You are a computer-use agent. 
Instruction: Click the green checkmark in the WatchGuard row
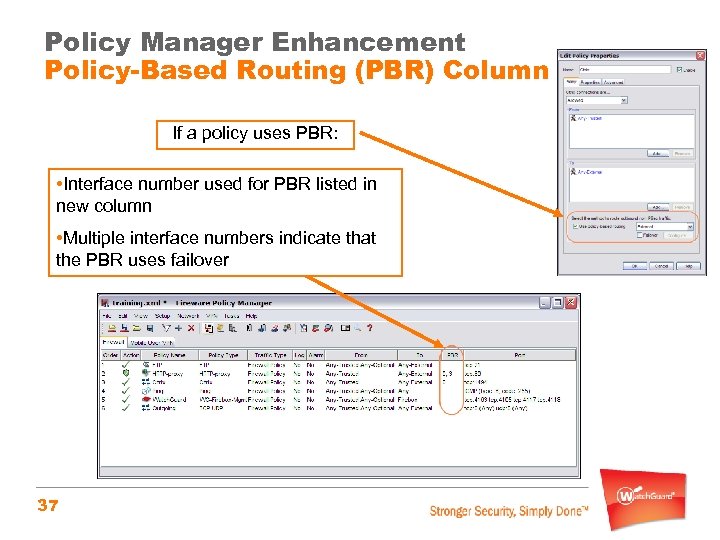point(126,399)
